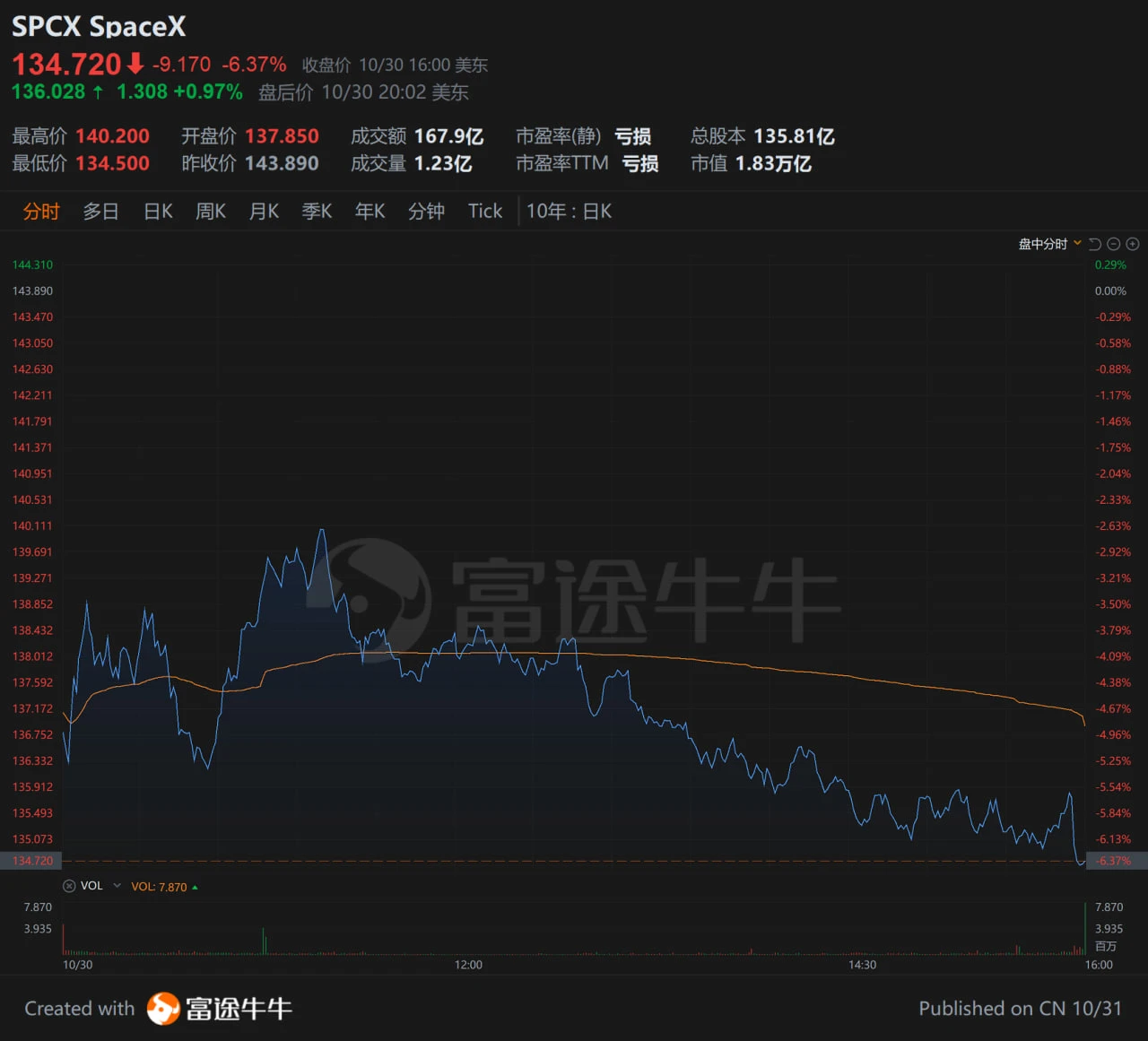Open the 年K yearly chart tab

370,212
